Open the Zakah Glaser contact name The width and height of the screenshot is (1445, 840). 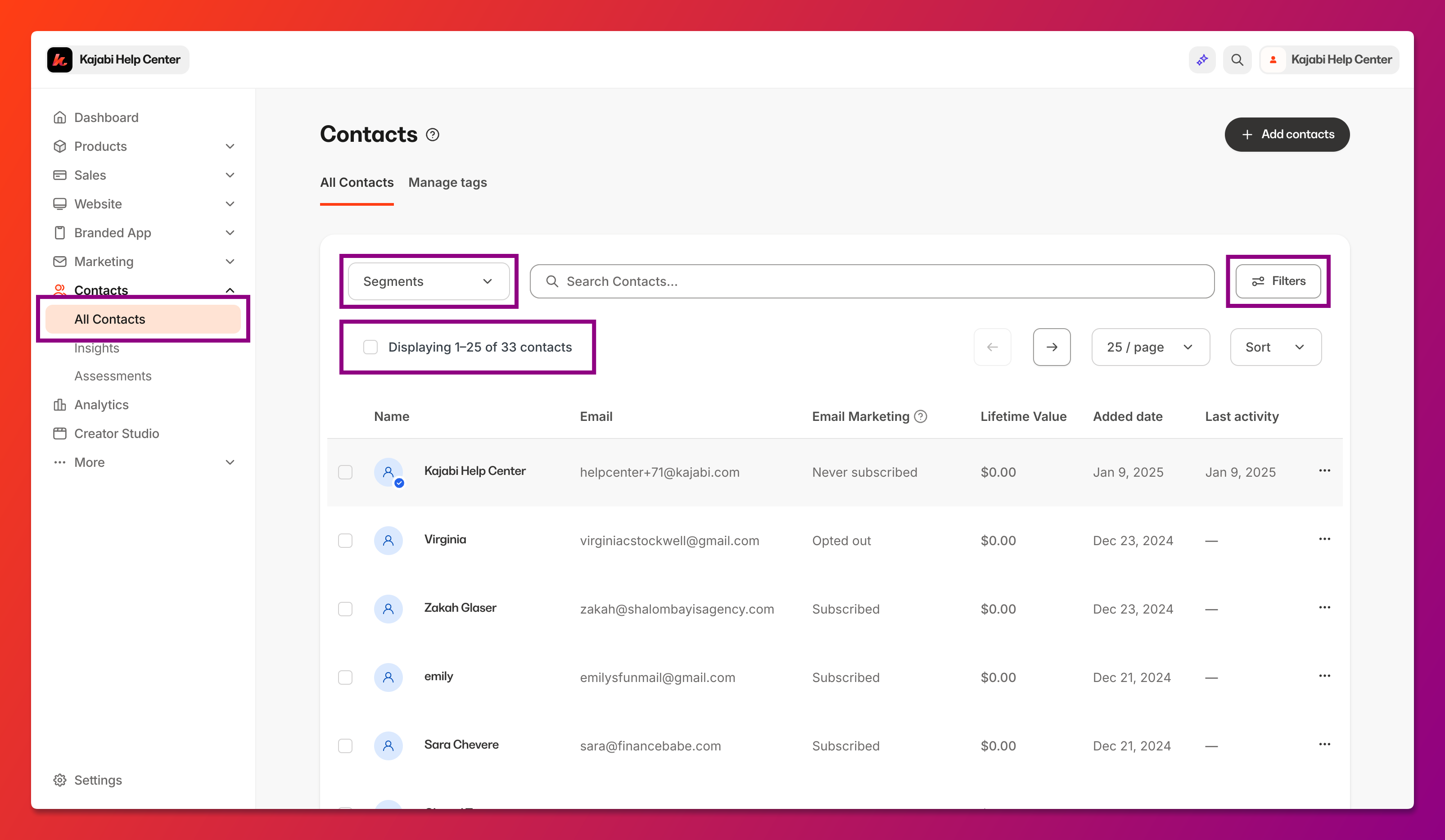(460, 608)
